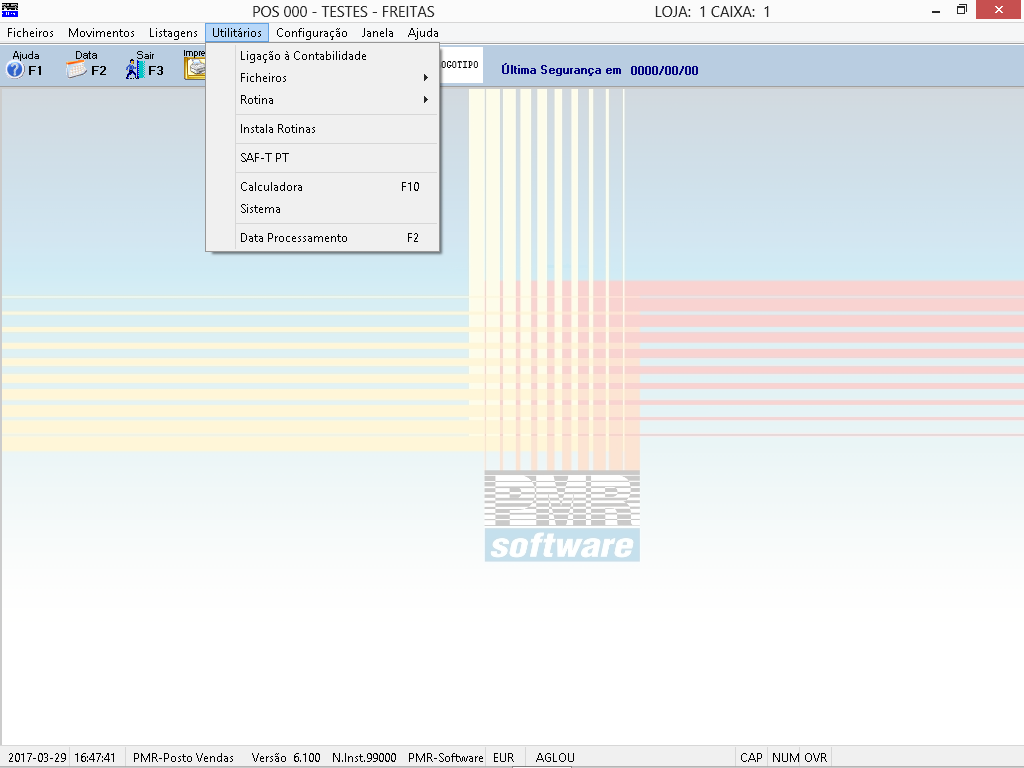The height and width of the screenshot is (768, 1024).
Task: Select Sistema in the dropdown menu
Action: coord(260,209)
